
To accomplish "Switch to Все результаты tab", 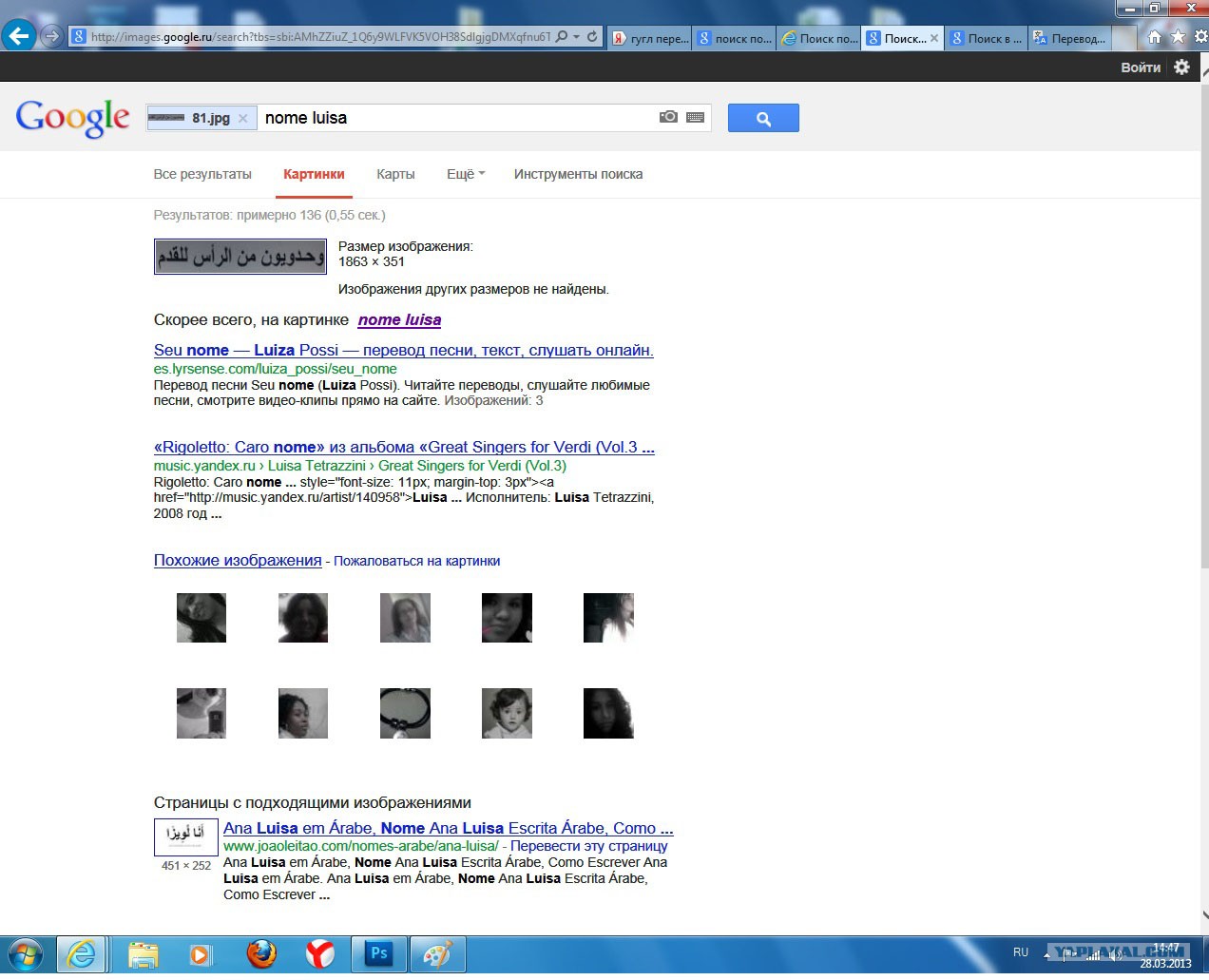I will (202, 174).
